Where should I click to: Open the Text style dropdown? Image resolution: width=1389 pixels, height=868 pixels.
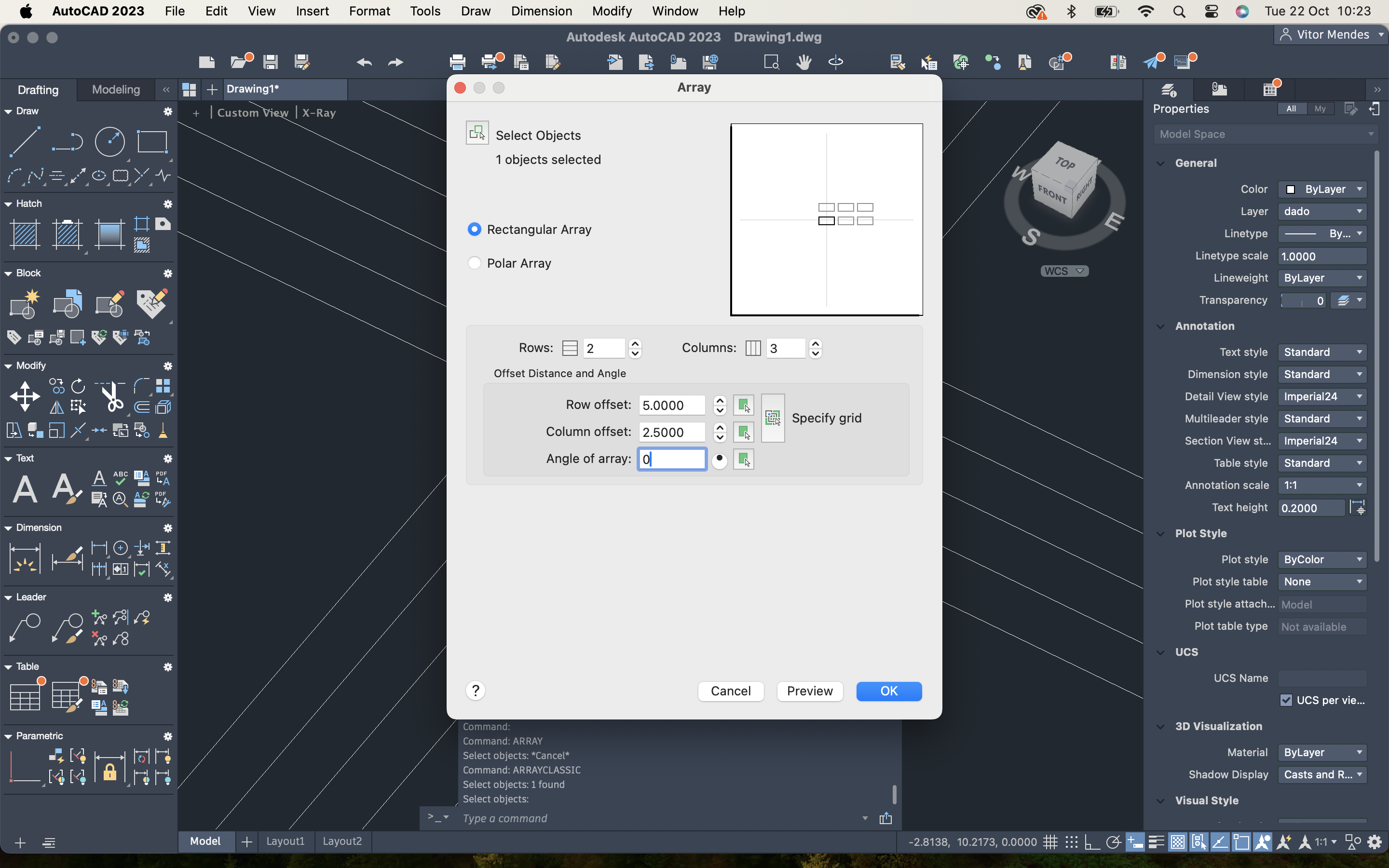click(1322, 352)
